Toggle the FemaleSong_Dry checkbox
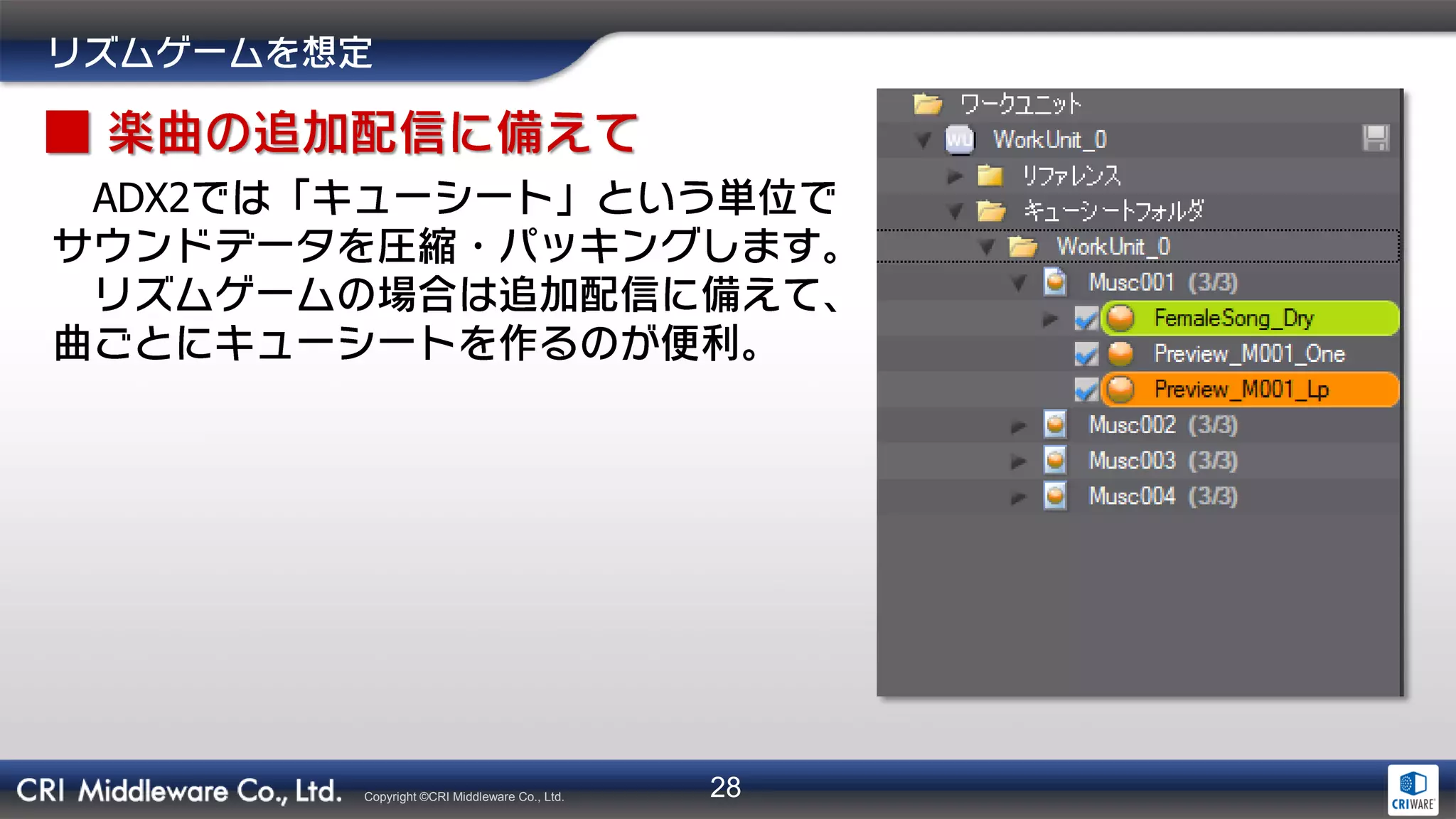This screenshot has width=1456, height=819. click(1086, 318)
